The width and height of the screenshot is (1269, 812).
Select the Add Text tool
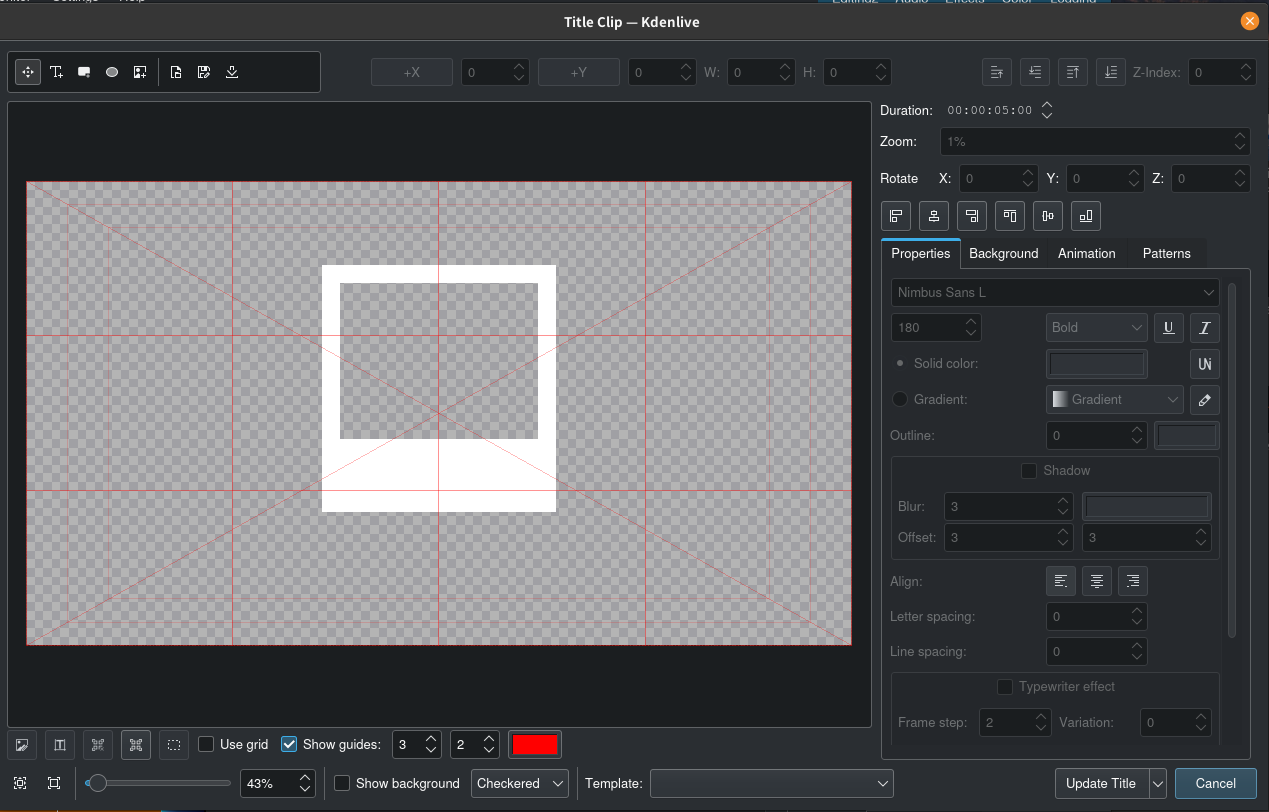(56, 72)
